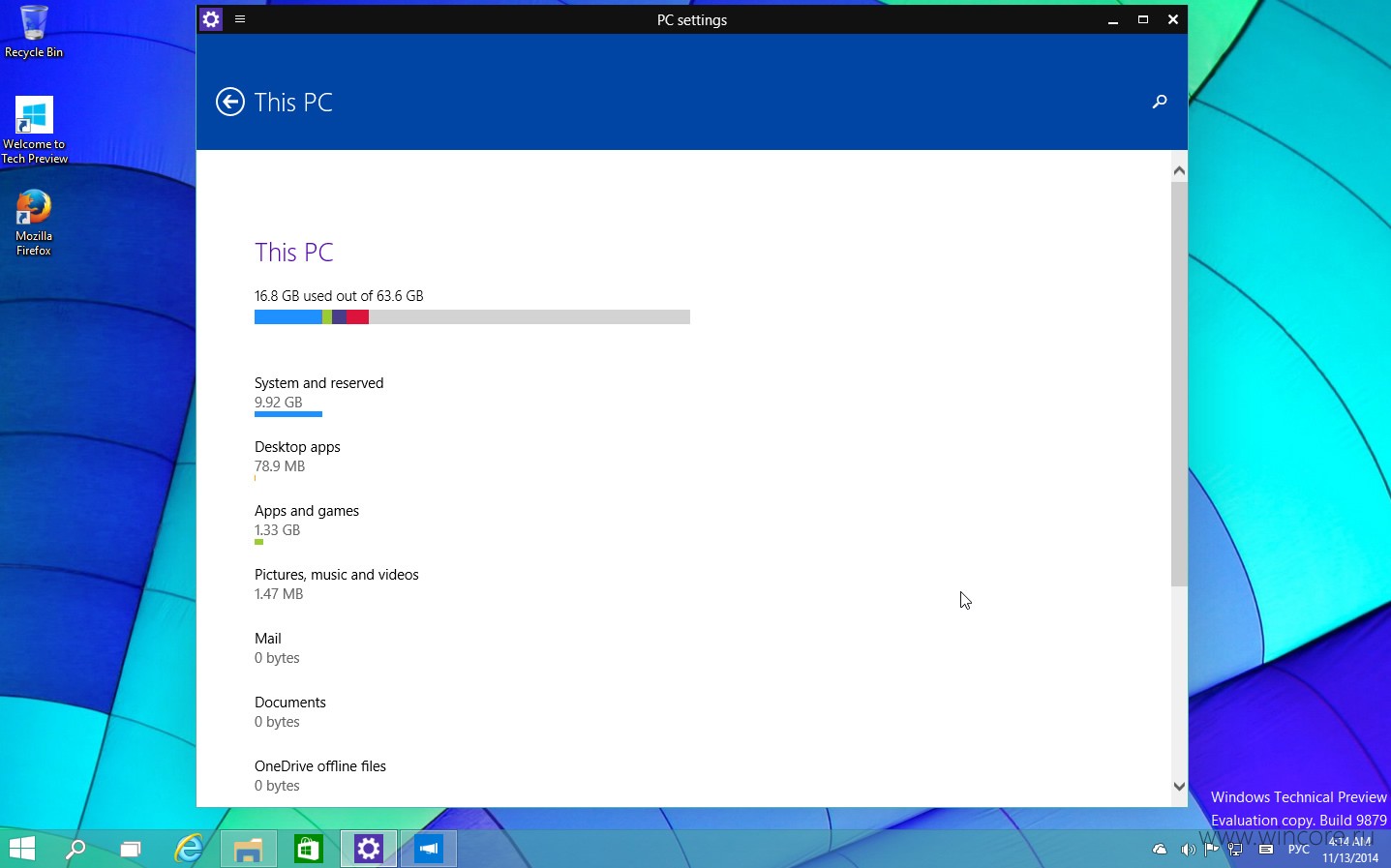Open the Recycle Bin desktop icon
This screenshot has width=1391, height=868.
(34, 31)
